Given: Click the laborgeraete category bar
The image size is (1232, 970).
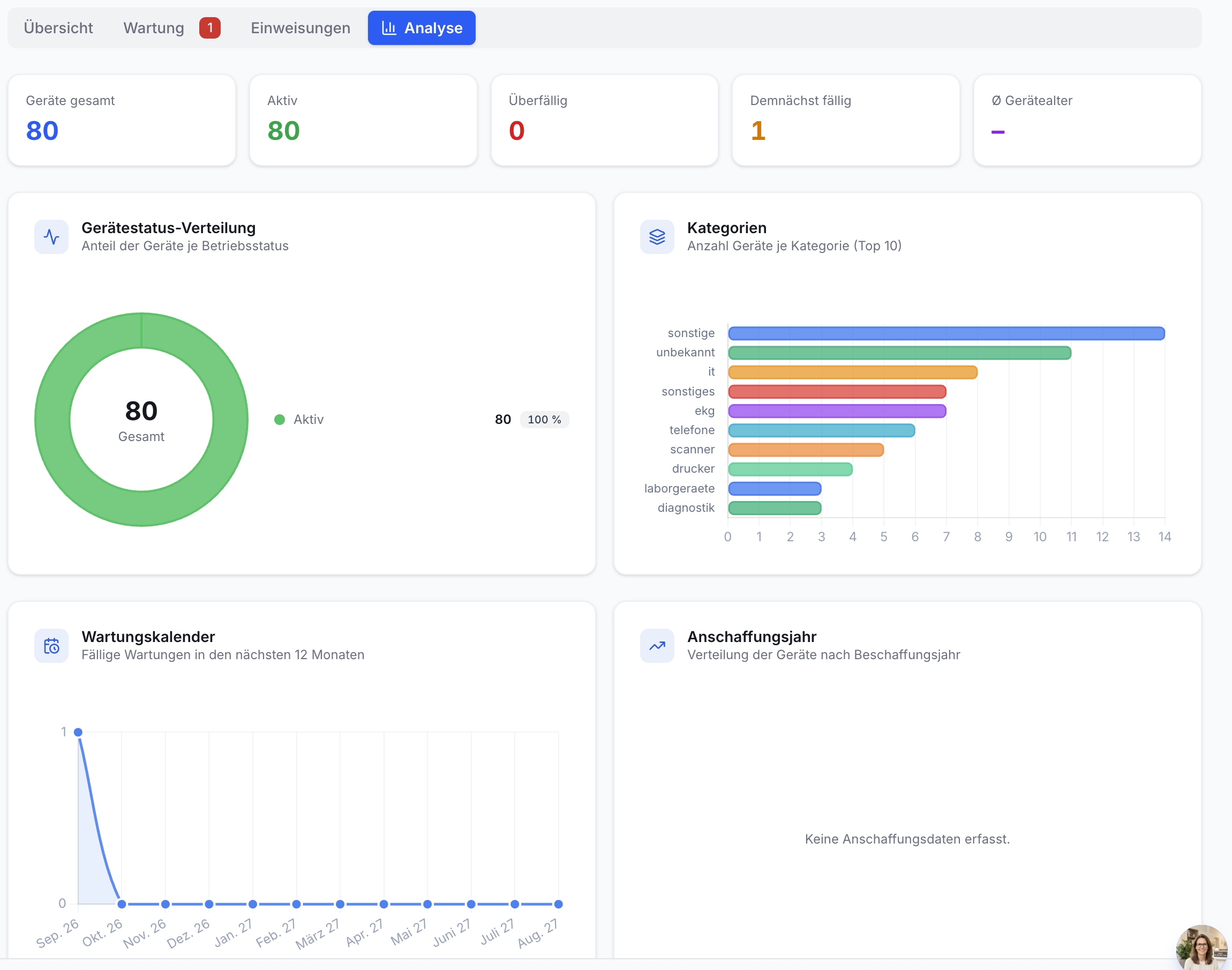Looking at the screenshot, I should (775, 488).
